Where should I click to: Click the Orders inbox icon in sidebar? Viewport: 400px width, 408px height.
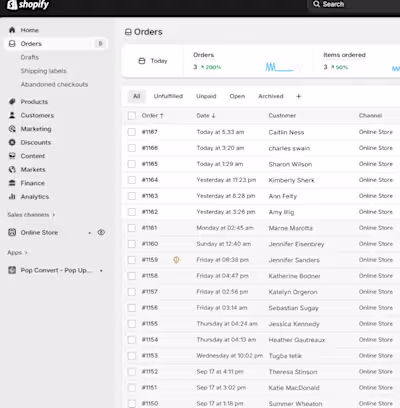click(x=12, y=44)
